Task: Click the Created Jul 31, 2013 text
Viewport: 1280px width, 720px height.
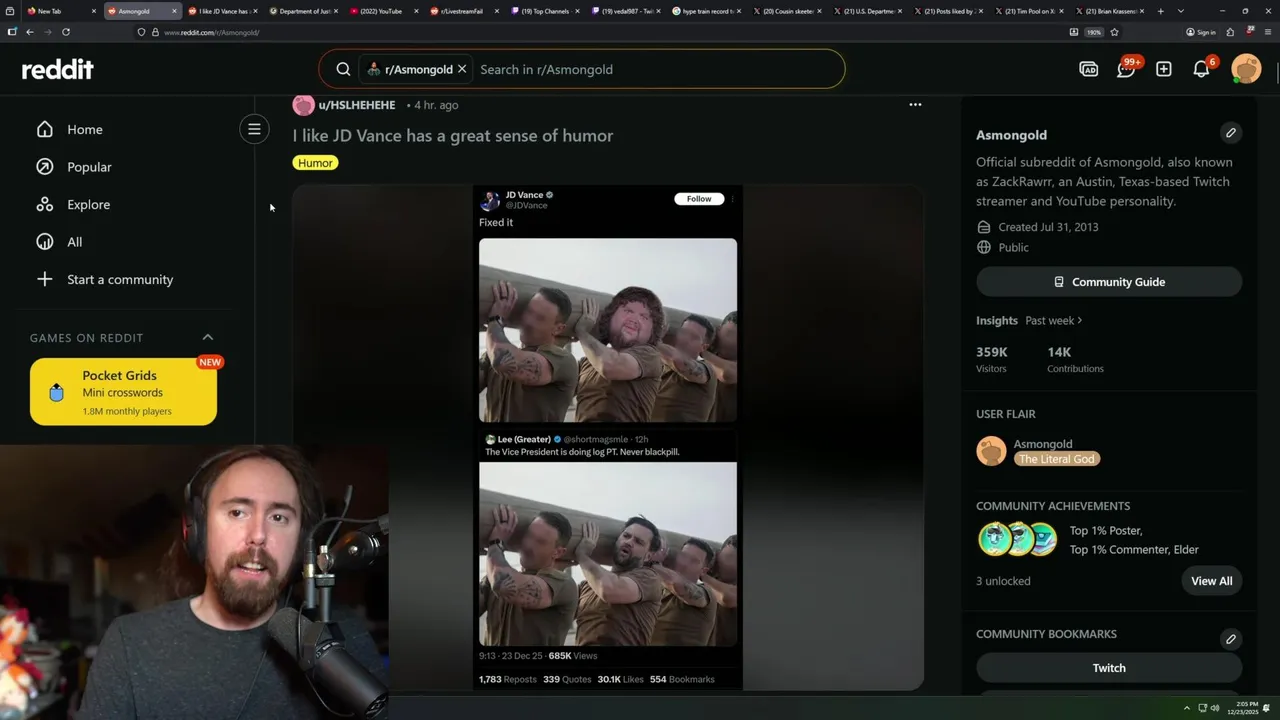Action: [1048, 227]
